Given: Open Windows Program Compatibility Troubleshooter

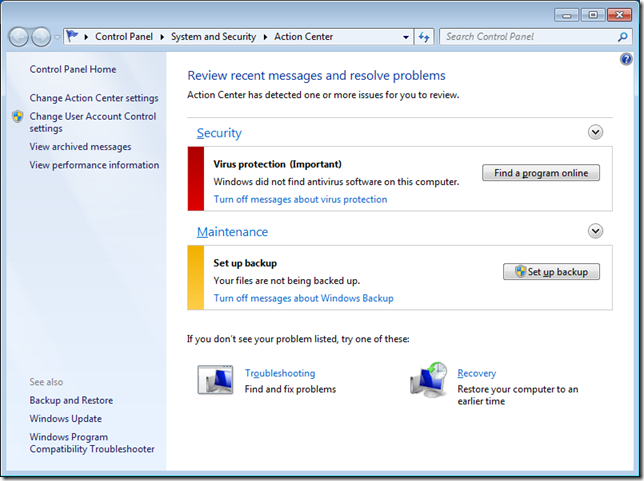Looking at the screenshot, I should pos(92,443).
